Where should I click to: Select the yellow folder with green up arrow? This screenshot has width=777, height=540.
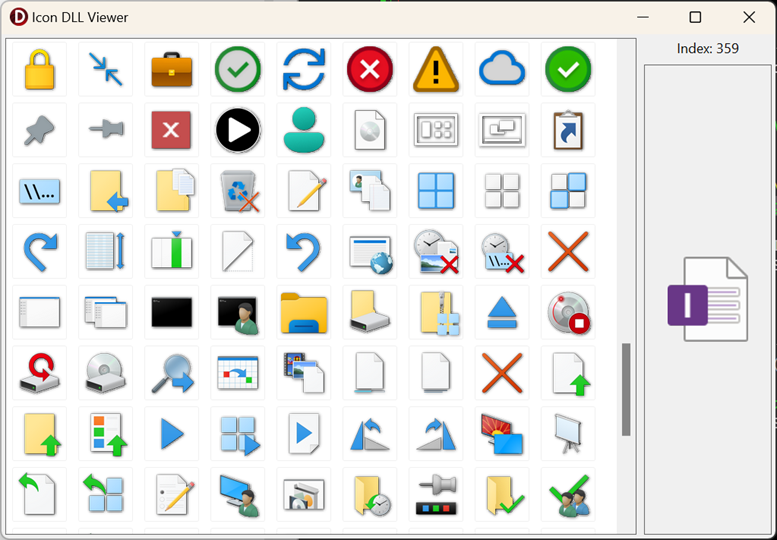[x=43, y=435]
